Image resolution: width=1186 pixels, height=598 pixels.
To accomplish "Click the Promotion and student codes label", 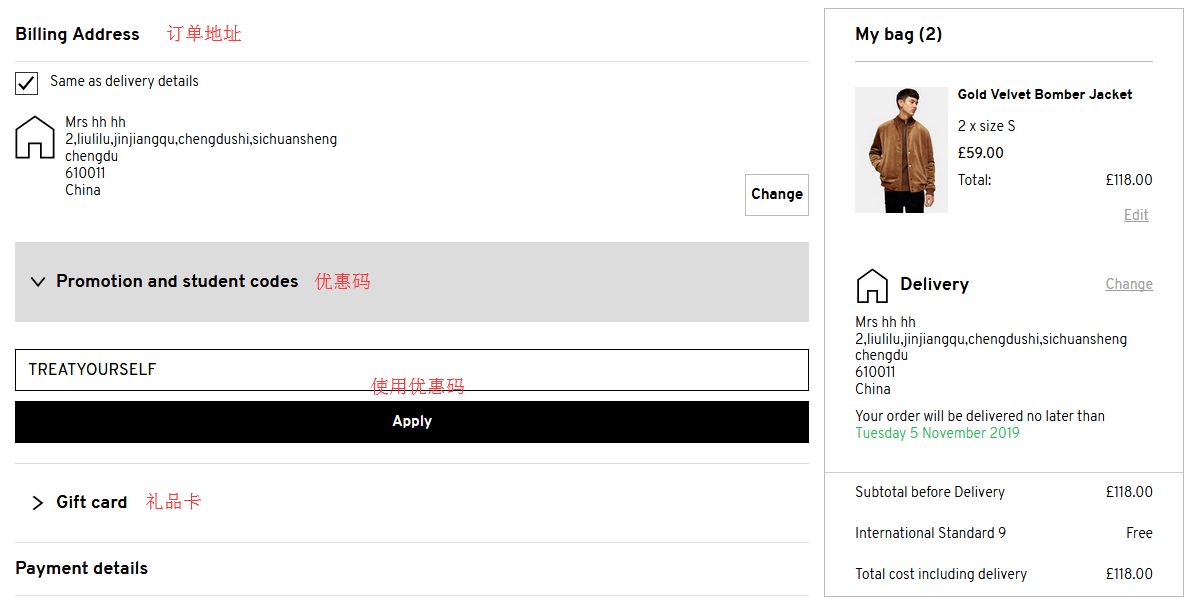I will click(177, 282).
